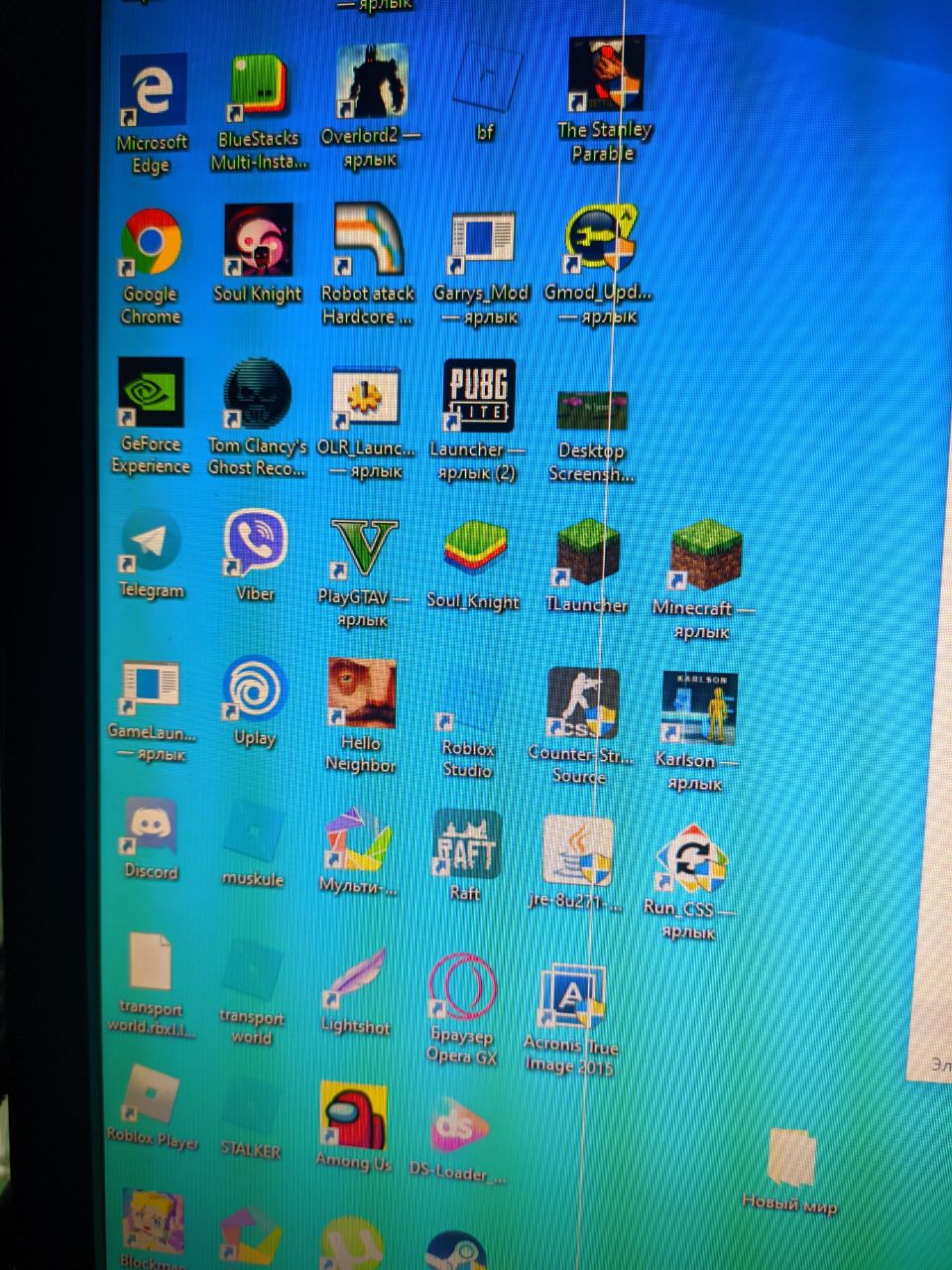Open the Uplay icon
952x1270 pixels.
255,689
